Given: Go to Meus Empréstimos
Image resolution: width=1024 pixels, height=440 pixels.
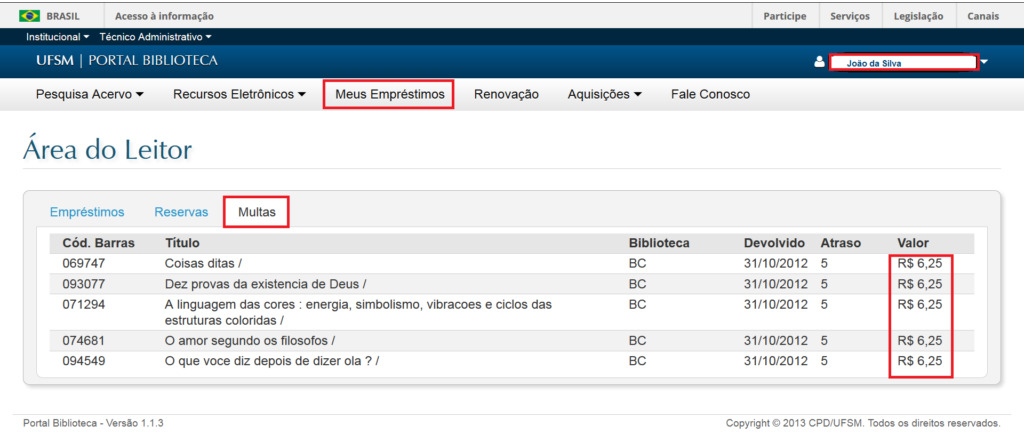Looking at the screenshot, I should click(x=388, y=94).
